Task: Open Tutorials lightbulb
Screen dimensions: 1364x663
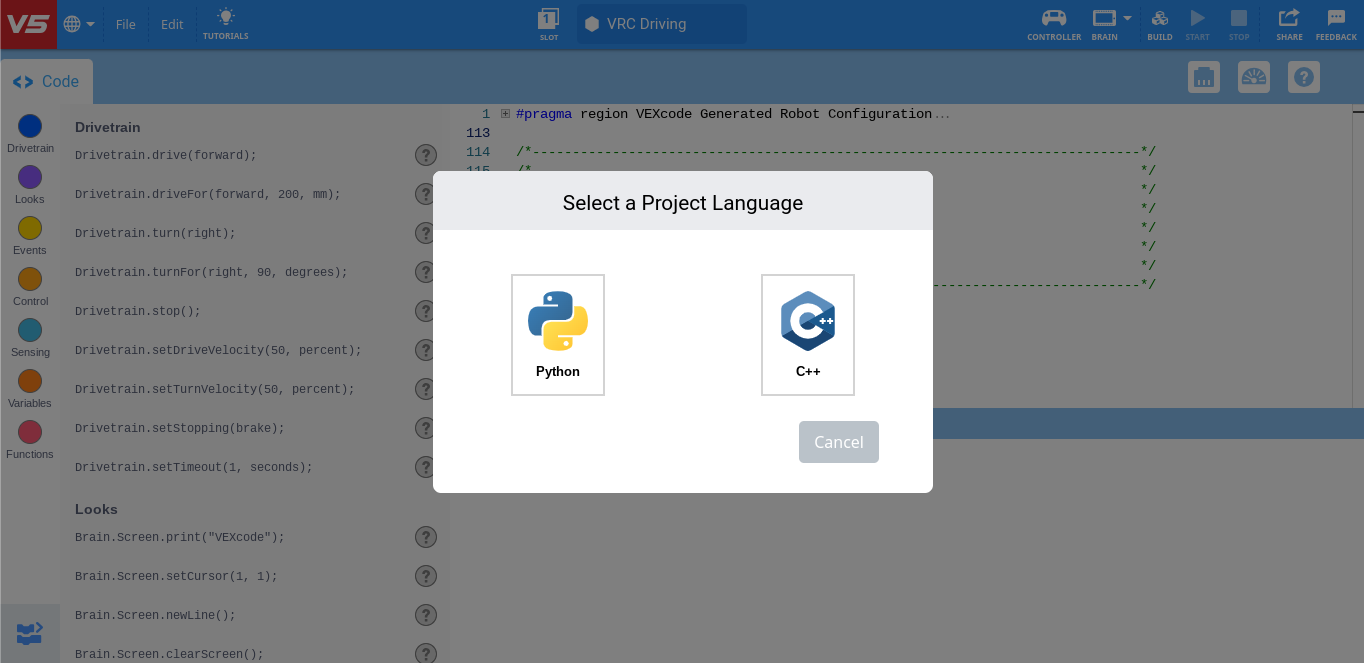Action: 226,24
